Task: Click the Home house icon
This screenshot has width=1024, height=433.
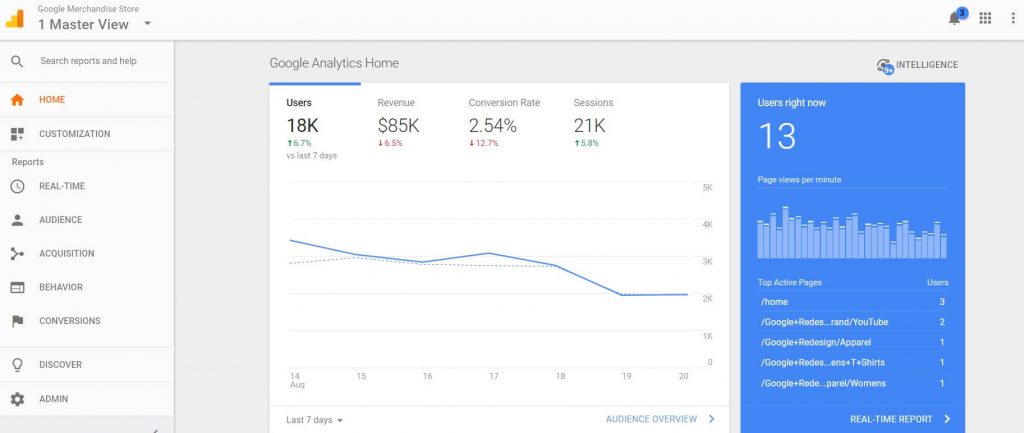Action: pyautogui.click(x=17, y=100)
